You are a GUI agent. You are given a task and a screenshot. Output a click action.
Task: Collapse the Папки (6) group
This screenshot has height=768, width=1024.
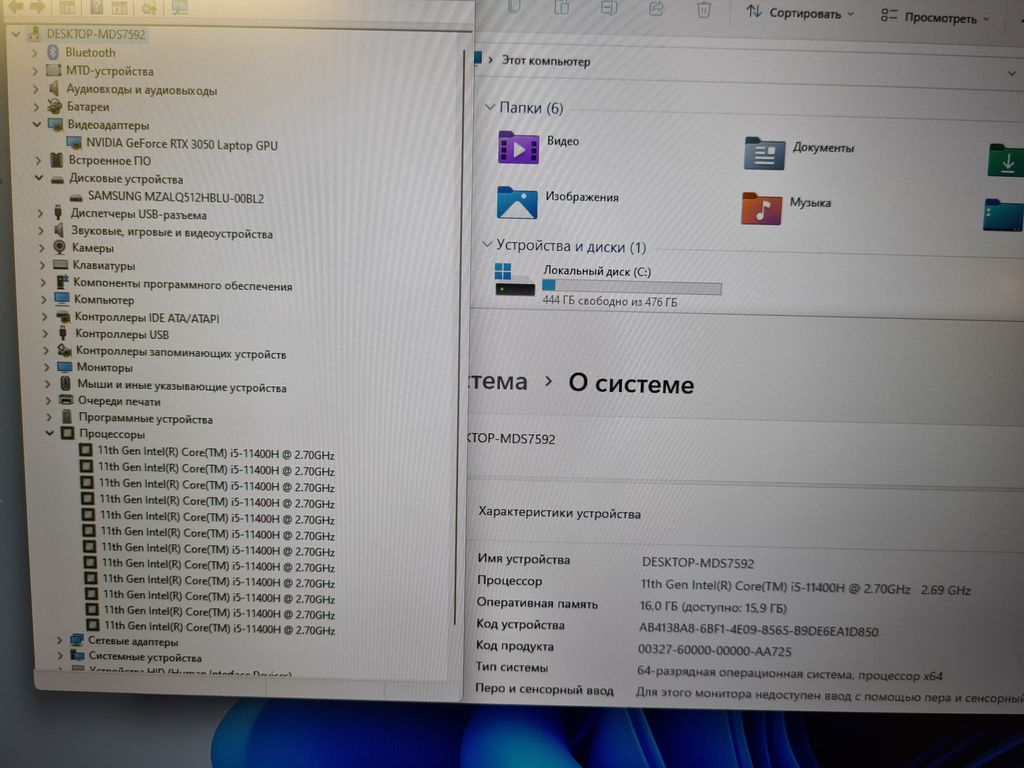489,106
